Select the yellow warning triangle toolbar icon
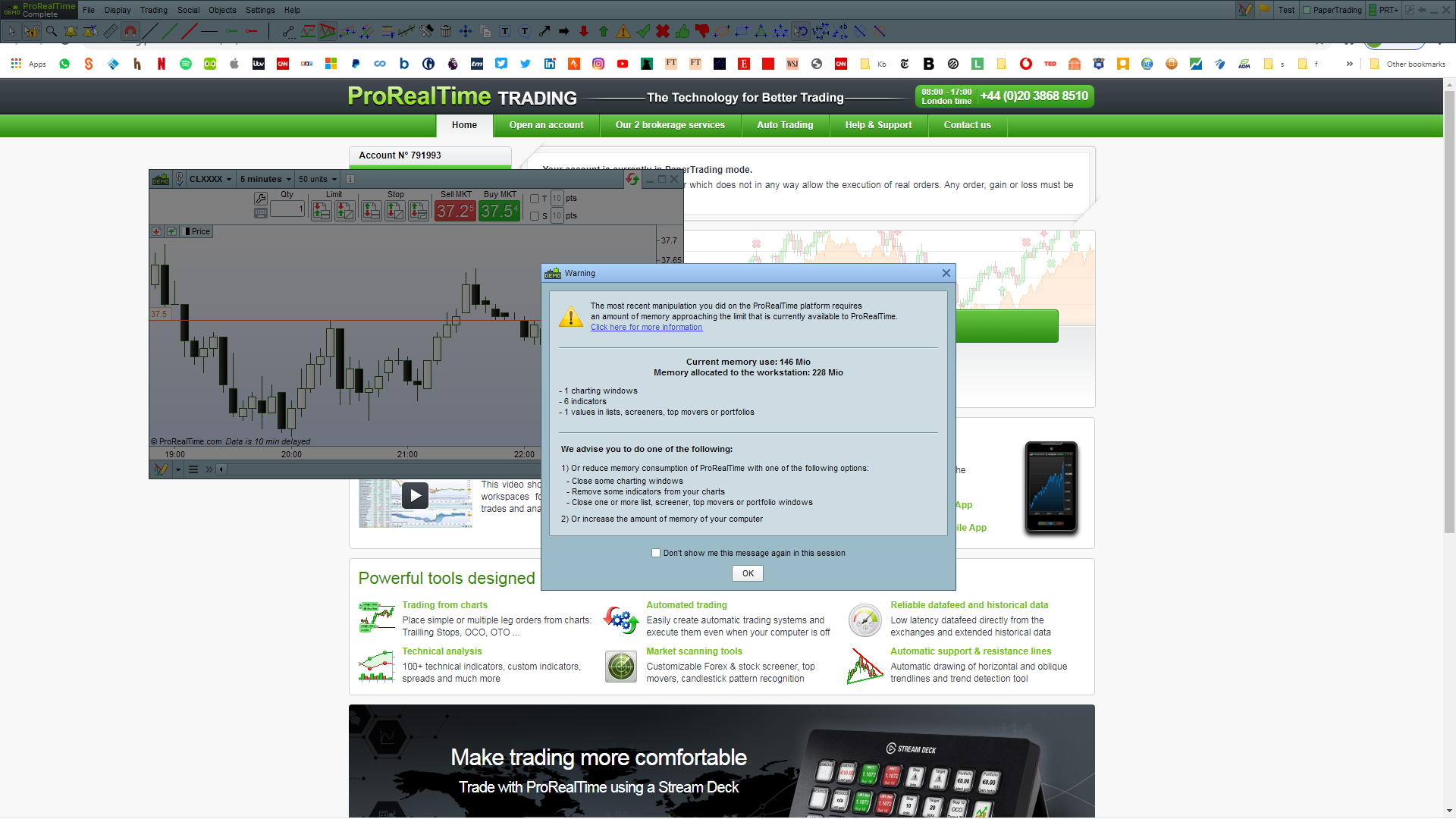This screenshot has height=819, width=1456. tap(623, 31)
